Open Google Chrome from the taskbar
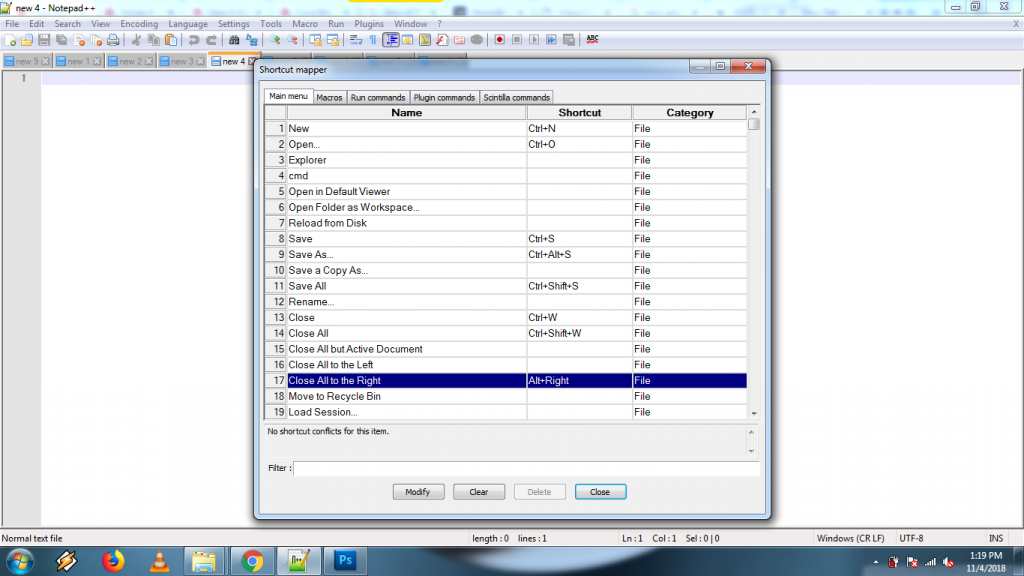The height and width of the screenshot is (576, 1024). point(252,561)
